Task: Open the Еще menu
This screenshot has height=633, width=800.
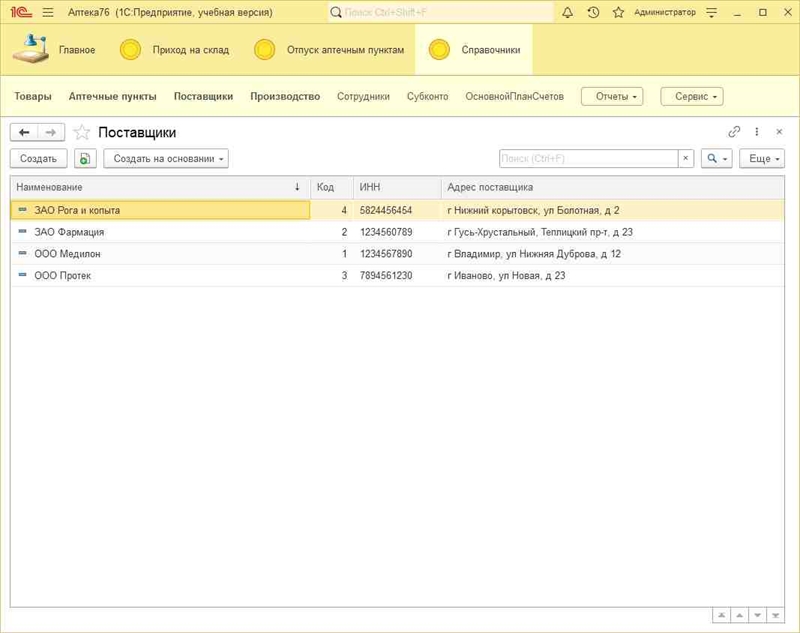Action: (762, 159)
